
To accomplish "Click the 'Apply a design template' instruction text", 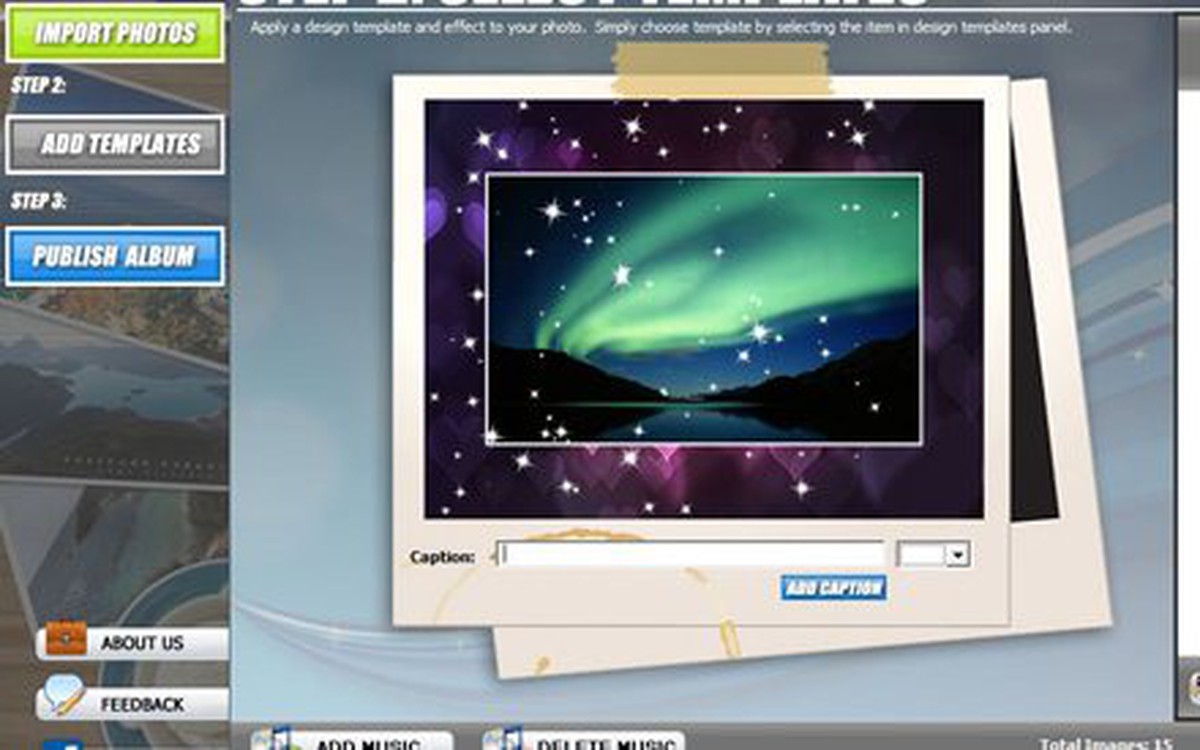I will pos(661,28).
